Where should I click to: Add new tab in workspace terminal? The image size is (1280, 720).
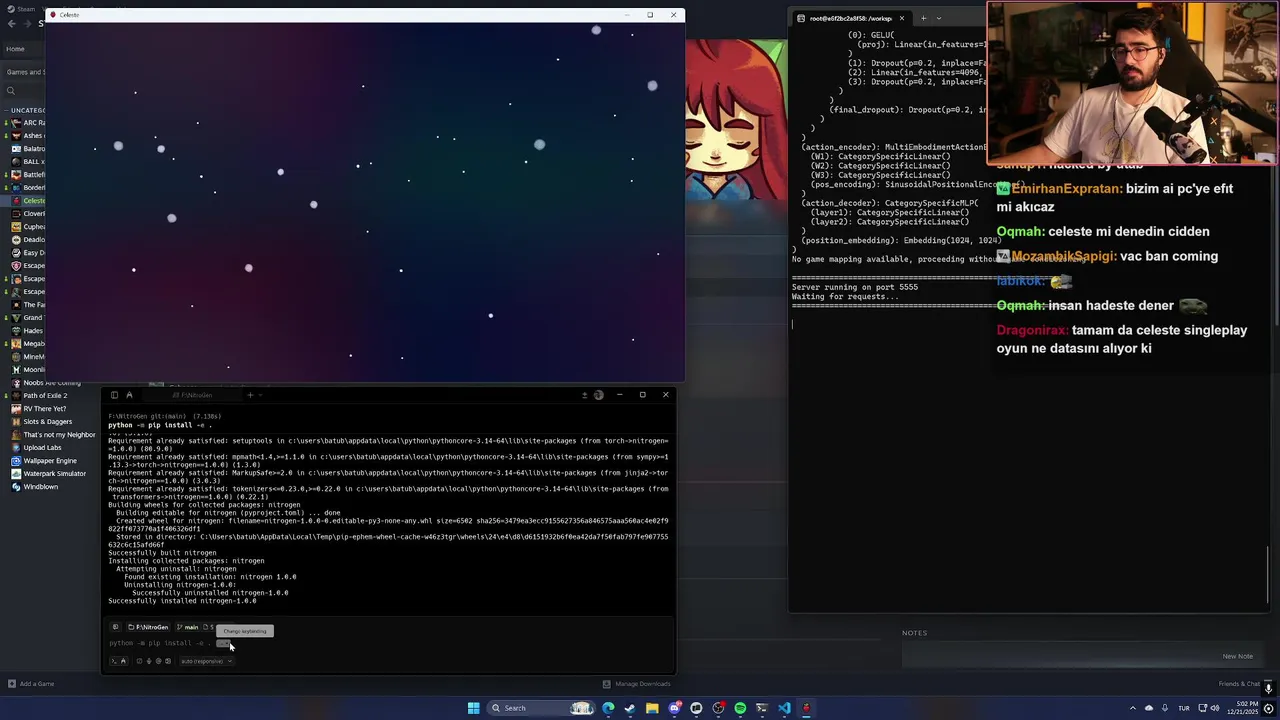coord(923,18)
